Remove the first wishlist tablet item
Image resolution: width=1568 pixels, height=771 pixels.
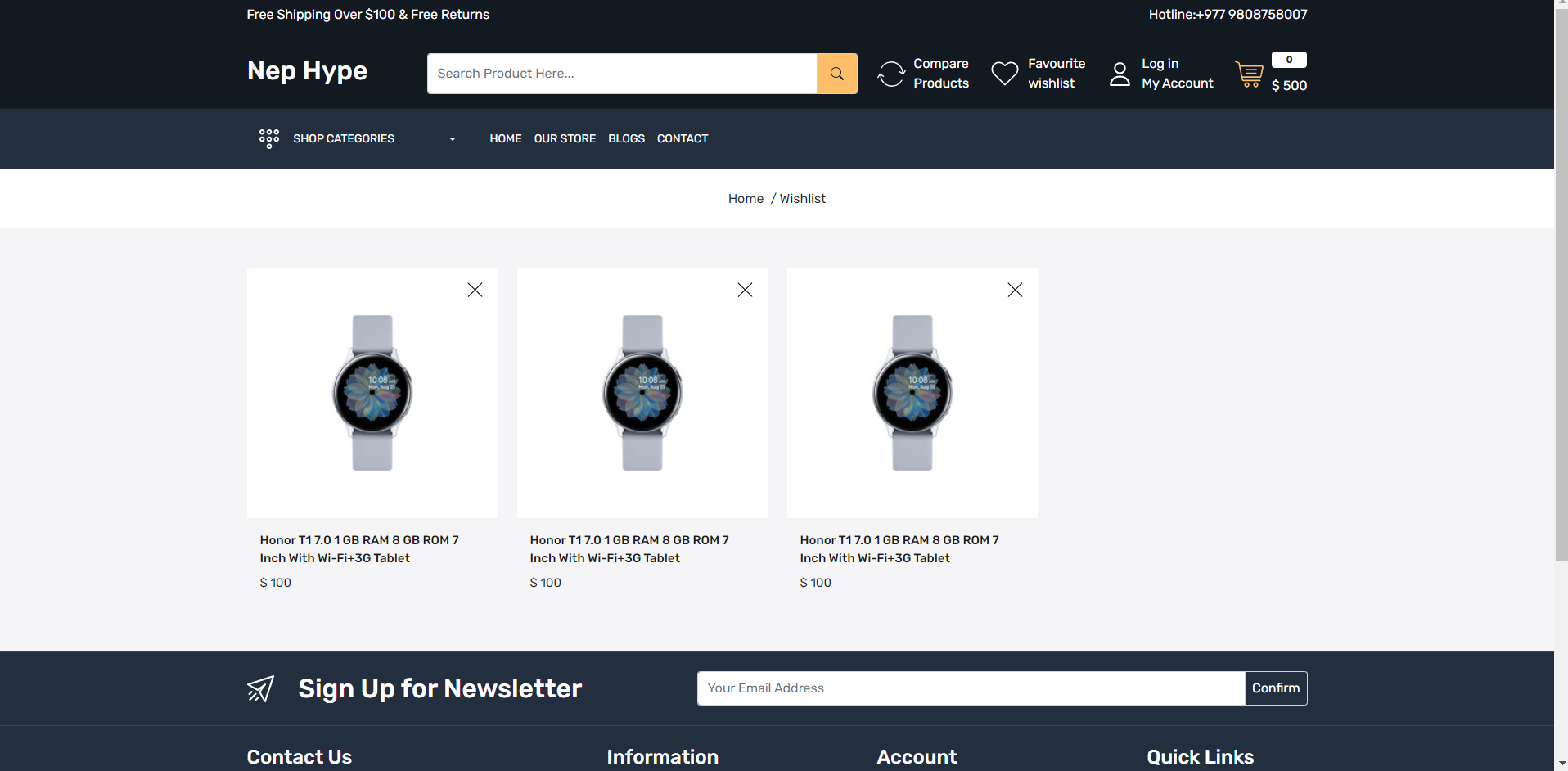[475, 290]
